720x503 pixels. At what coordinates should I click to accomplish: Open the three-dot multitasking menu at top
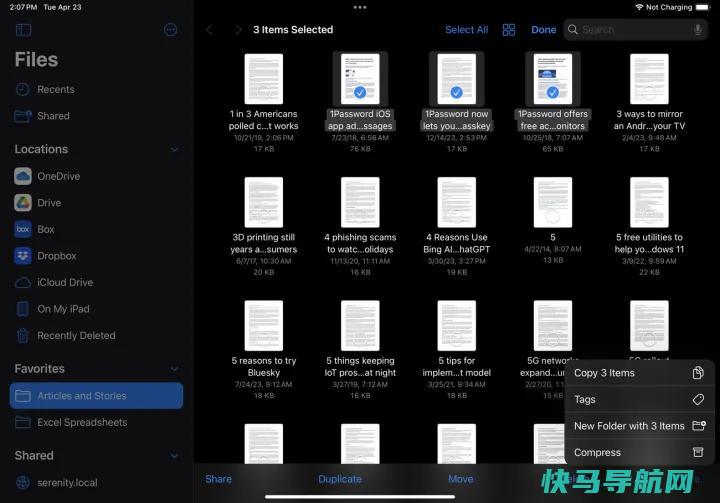tap(360, 7)
